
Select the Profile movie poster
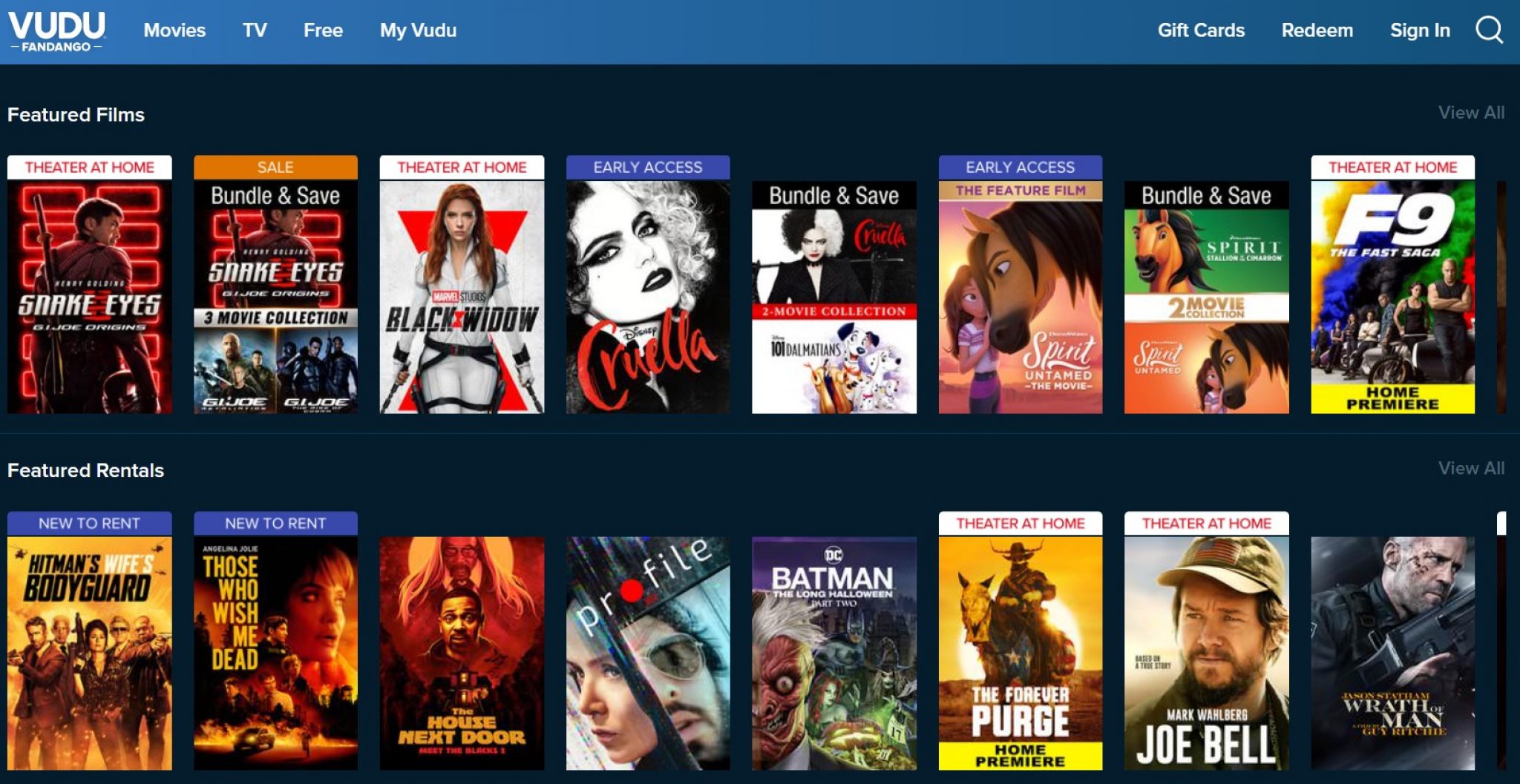point(648,653)
